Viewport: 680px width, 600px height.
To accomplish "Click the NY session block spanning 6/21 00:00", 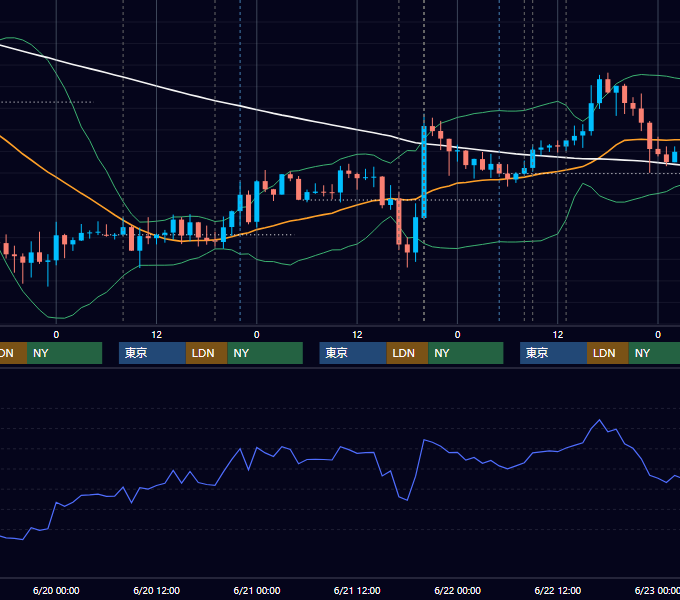I will [265, 353].
